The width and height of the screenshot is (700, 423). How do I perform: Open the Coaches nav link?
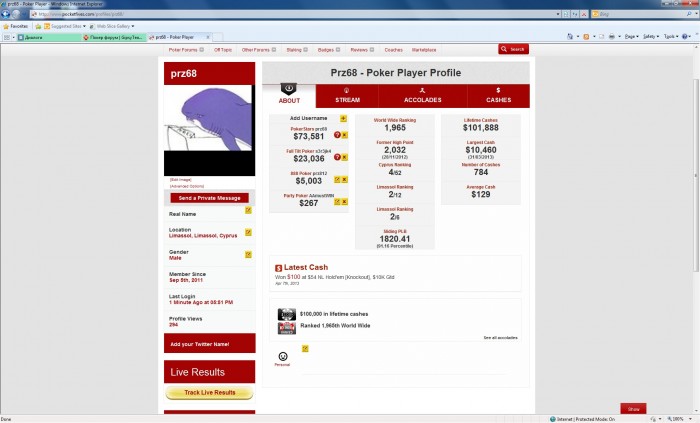coord(393,50)
